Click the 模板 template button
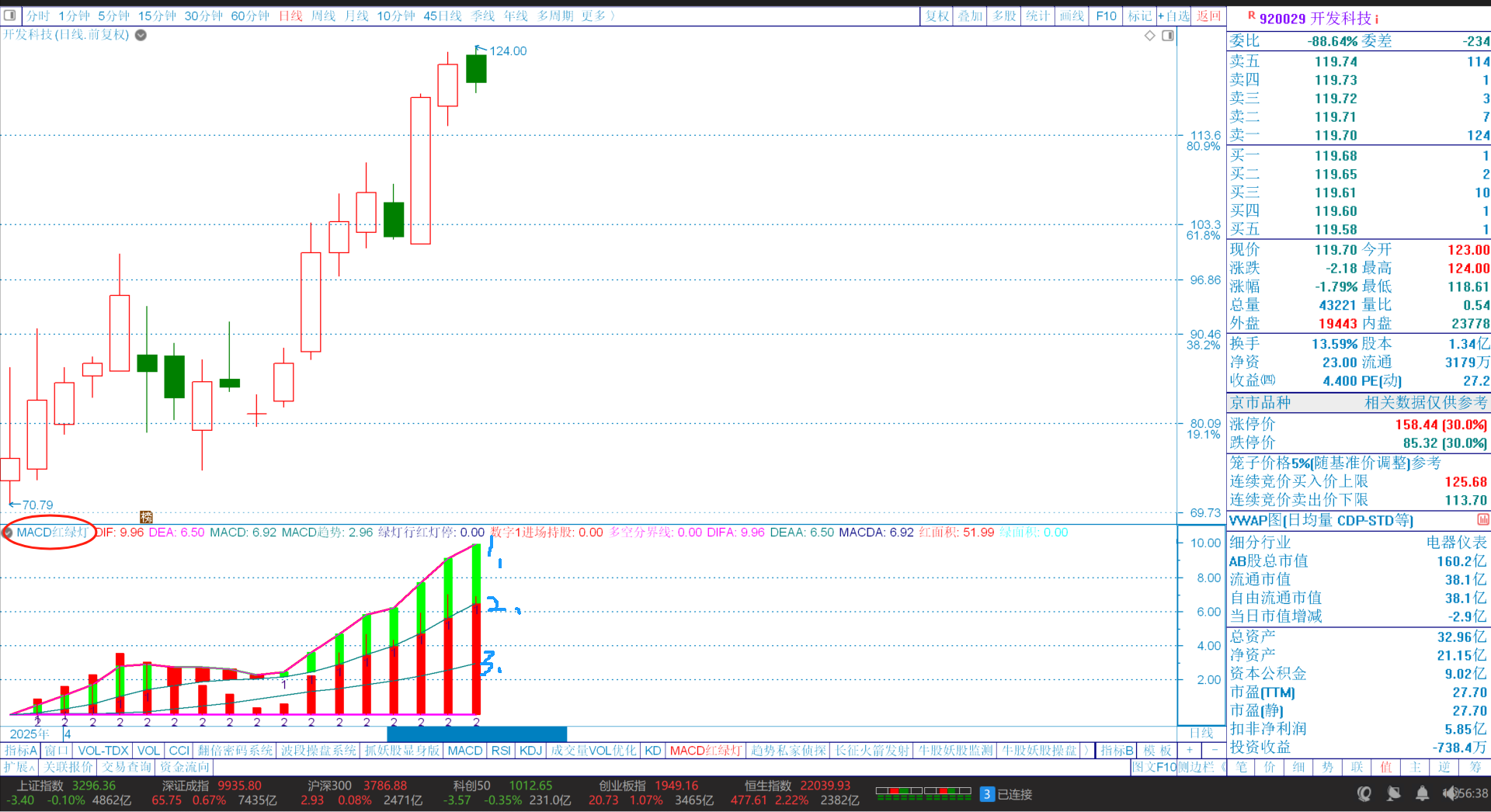This screenshot has height=812, width=1491. tap(1157, 751)
